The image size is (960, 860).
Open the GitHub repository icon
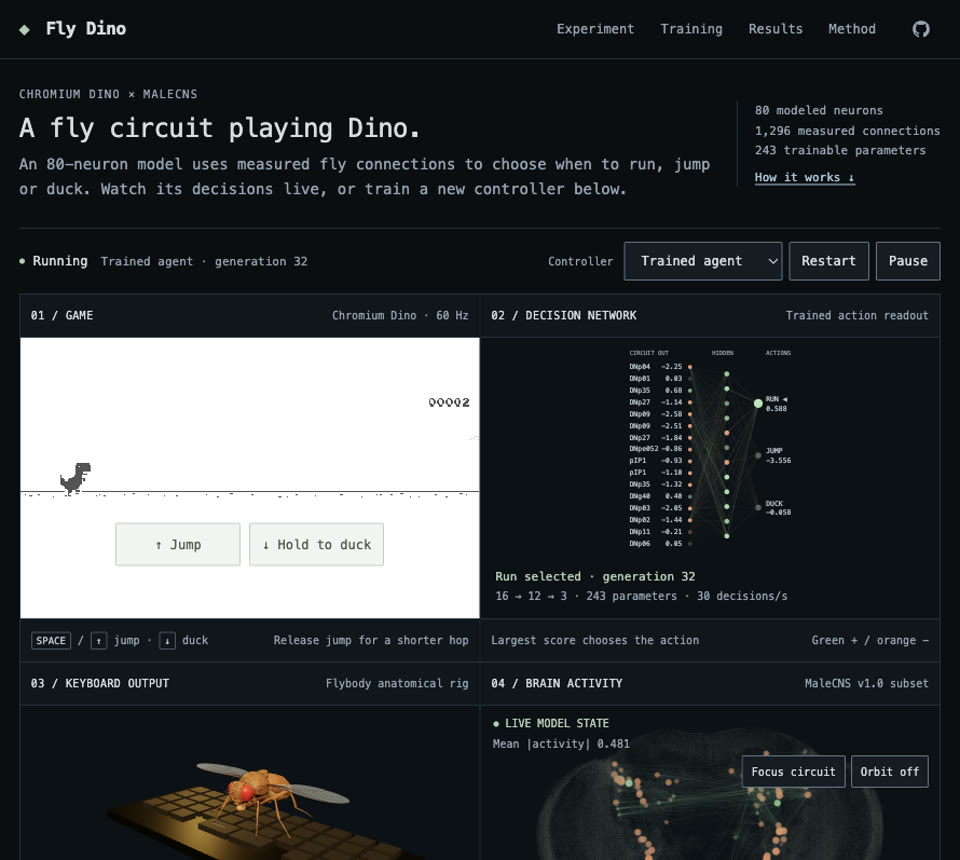pos(921,29)
